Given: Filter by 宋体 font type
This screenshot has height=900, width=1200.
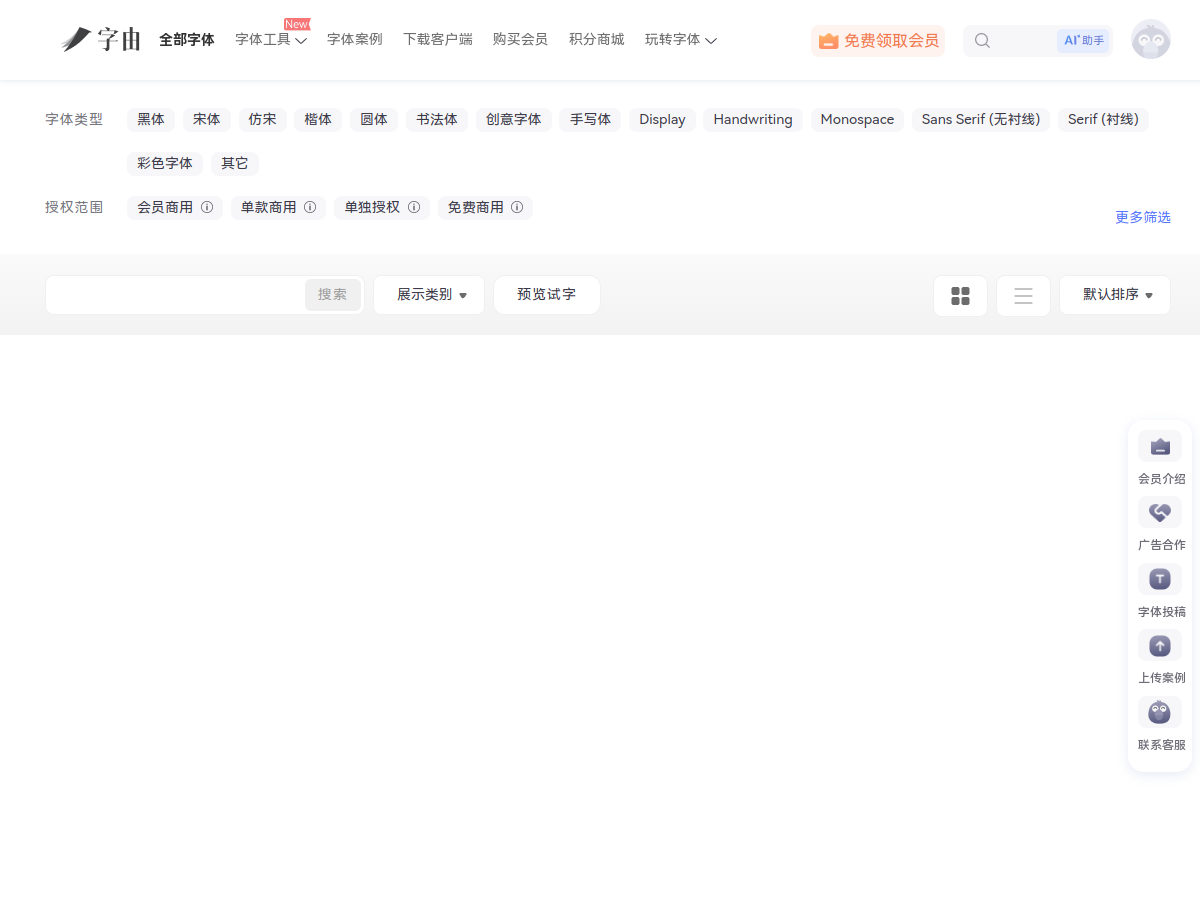Looking at the screenshot, I should coord(207,120).
